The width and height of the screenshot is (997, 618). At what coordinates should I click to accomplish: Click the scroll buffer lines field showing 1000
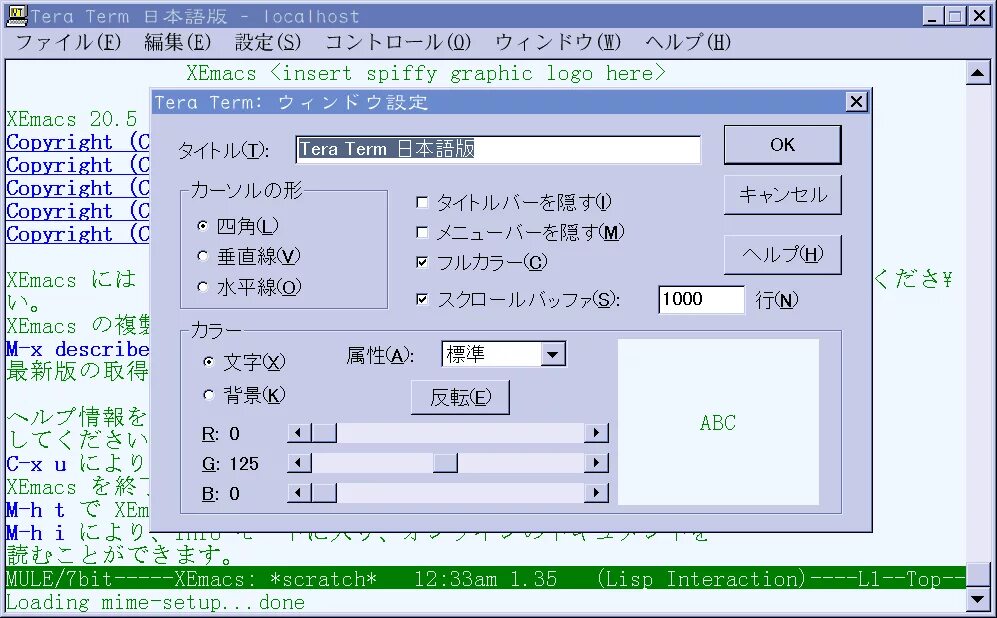click(701, 299)
